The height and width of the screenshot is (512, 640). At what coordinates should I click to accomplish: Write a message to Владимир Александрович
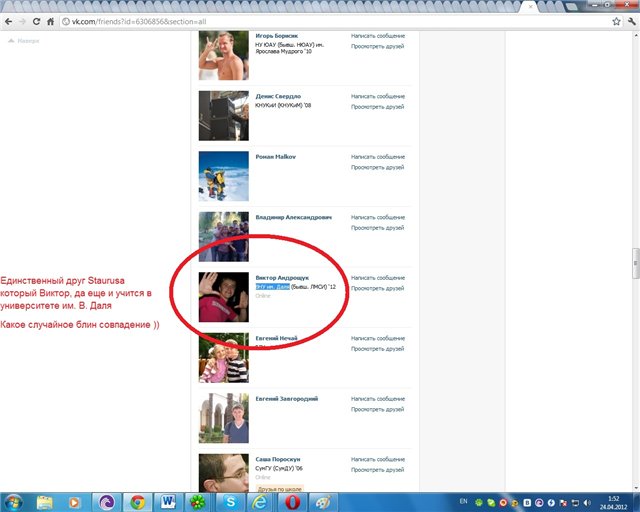point(378,217)
